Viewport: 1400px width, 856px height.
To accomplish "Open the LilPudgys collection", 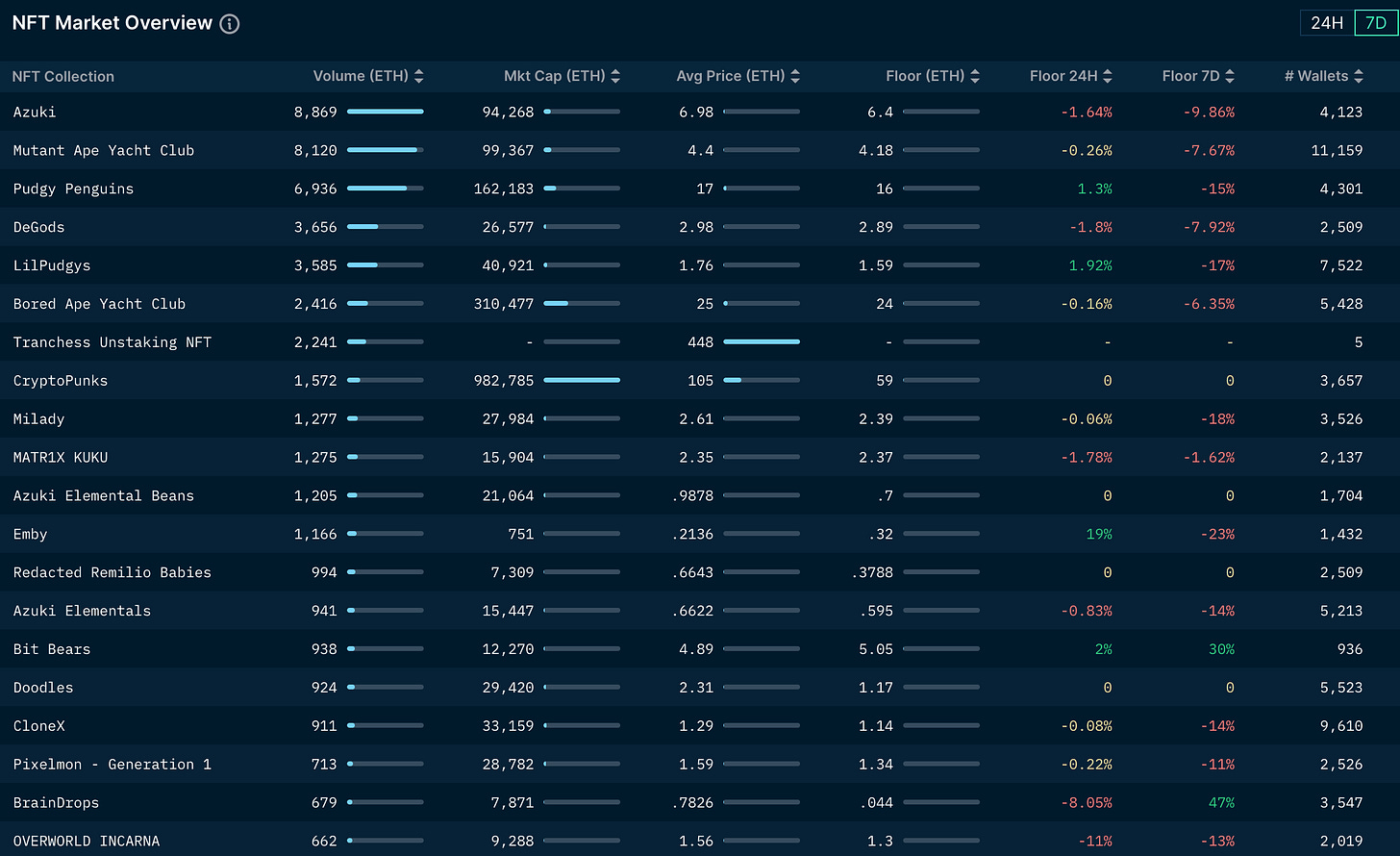I will (x=52, y=265).
